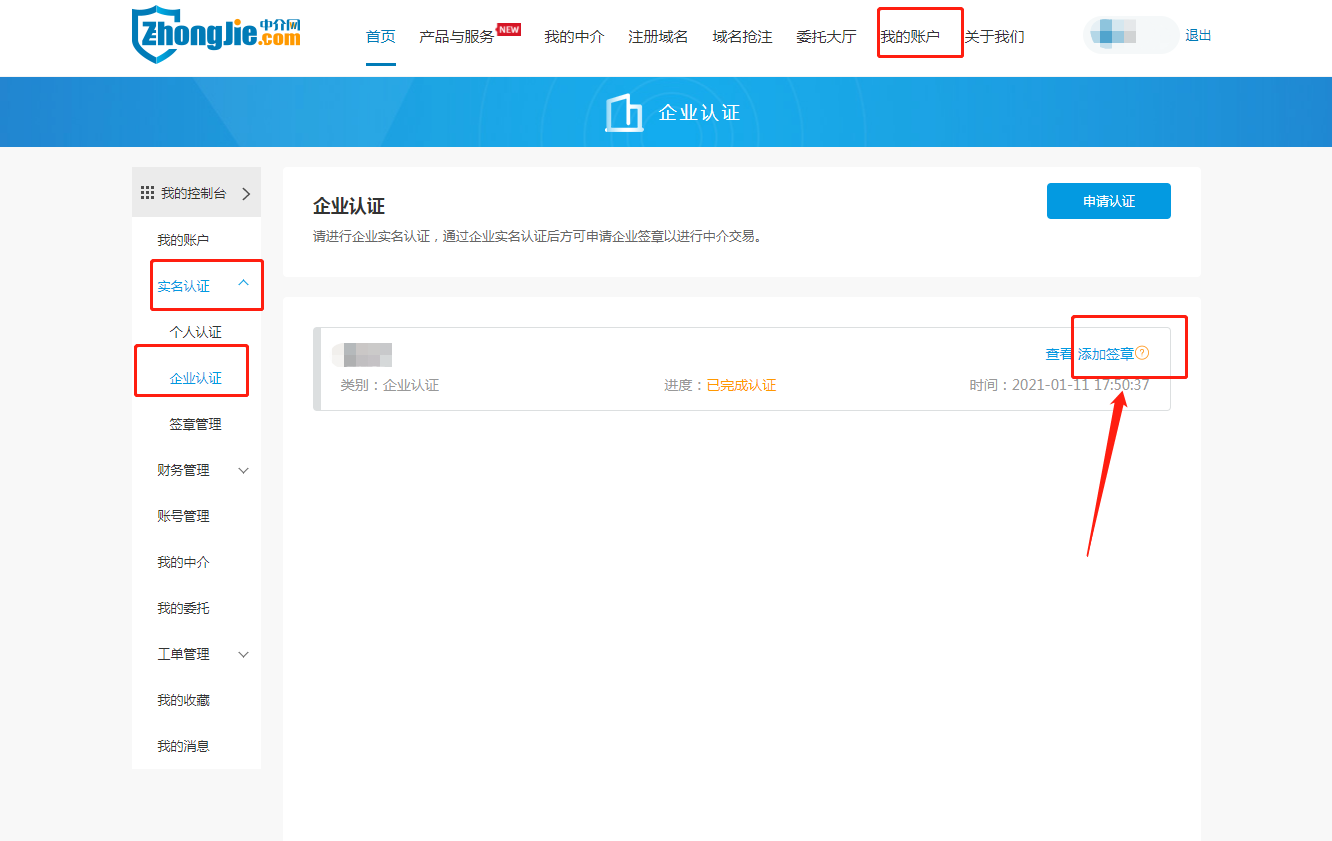Open 签章管理 in sidebar
This screenshot has height=841, width=1332.
(x=196, y=424)
